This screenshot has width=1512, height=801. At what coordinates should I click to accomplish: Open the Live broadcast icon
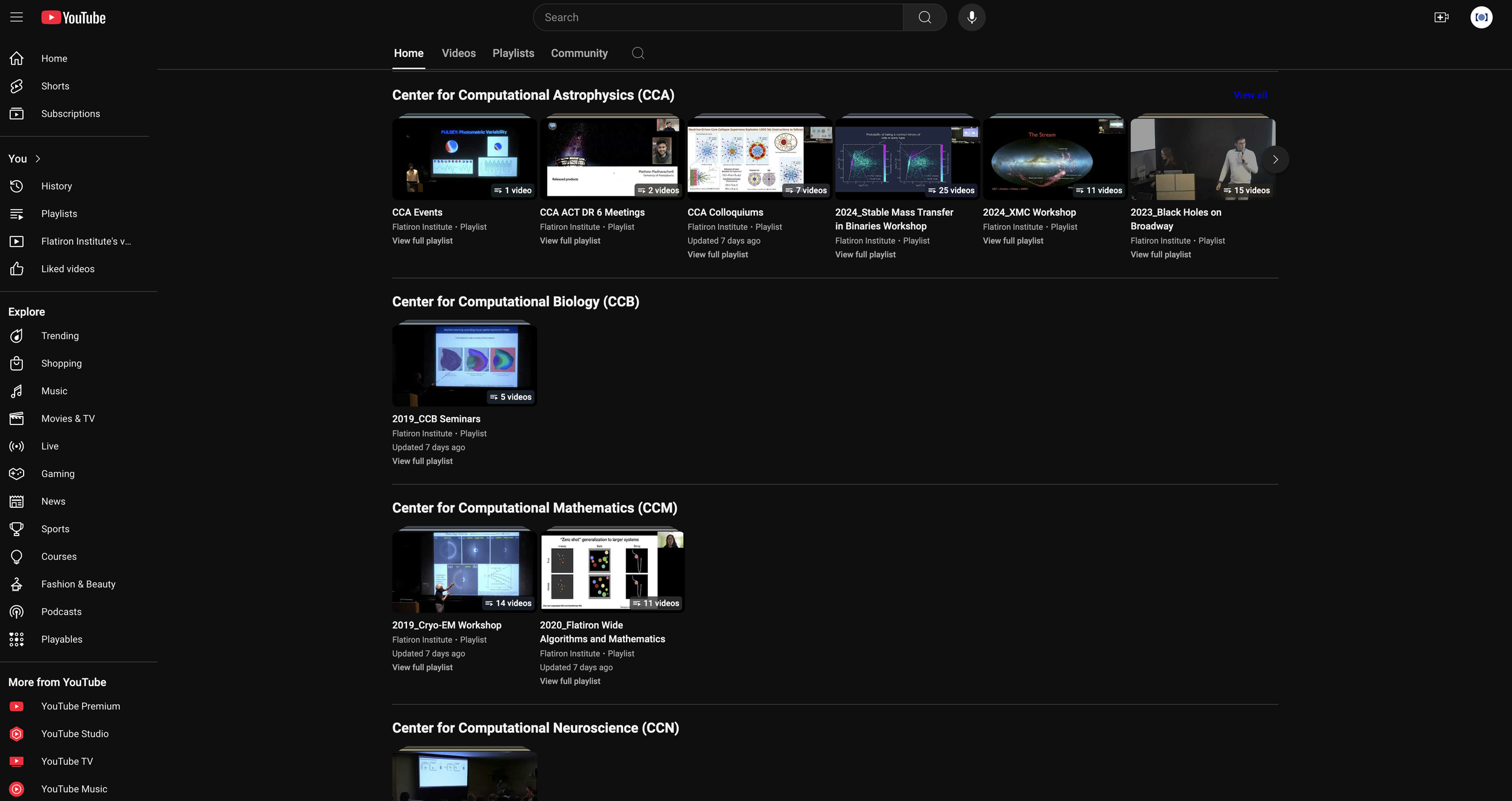click(x=16, y=446)
